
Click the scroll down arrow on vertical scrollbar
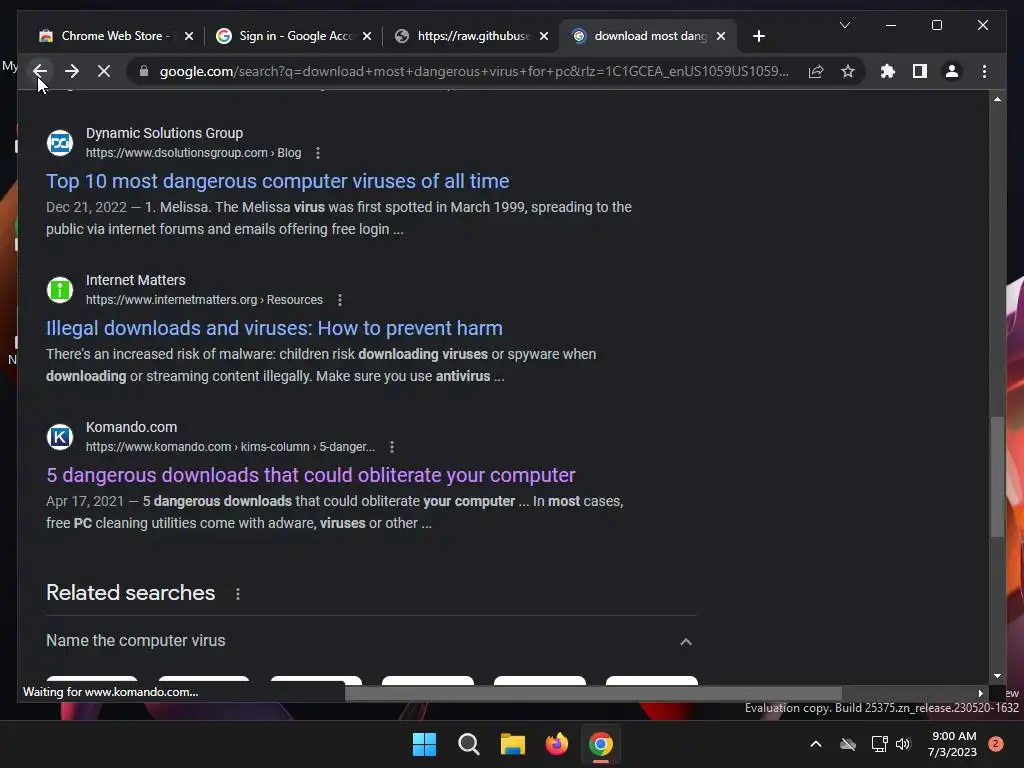point(997,676)
